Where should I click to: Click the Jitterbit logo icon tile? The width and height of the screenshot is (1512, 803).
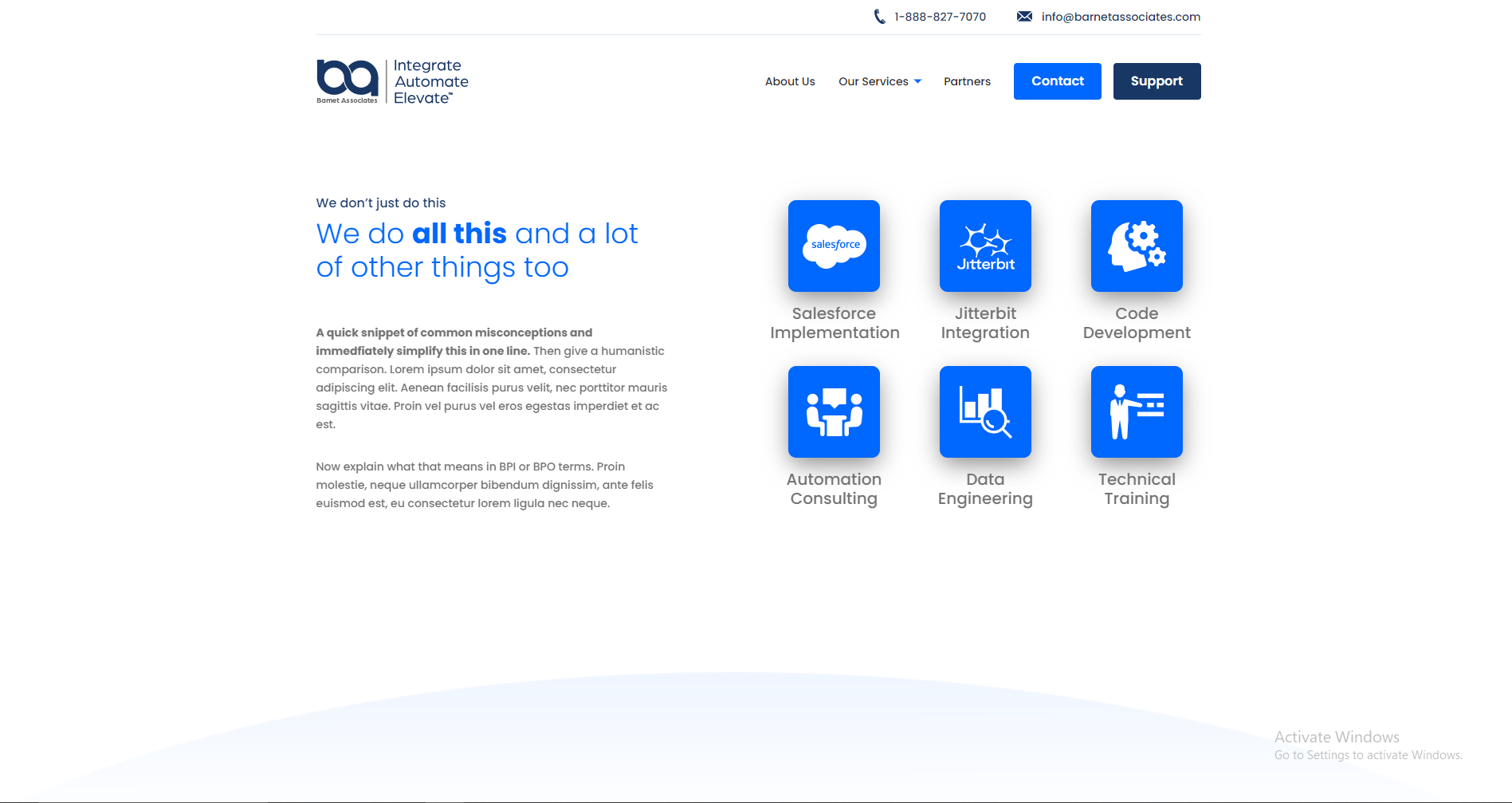985,246
